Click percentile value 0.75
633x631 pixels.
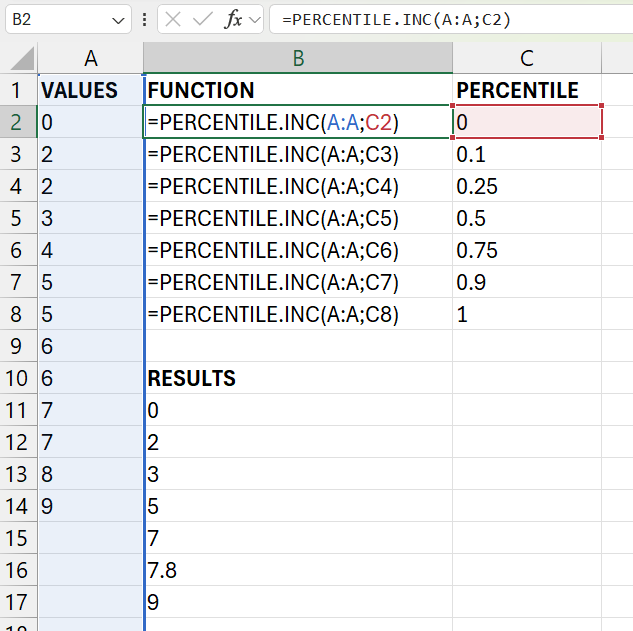(x=527, y=250)
